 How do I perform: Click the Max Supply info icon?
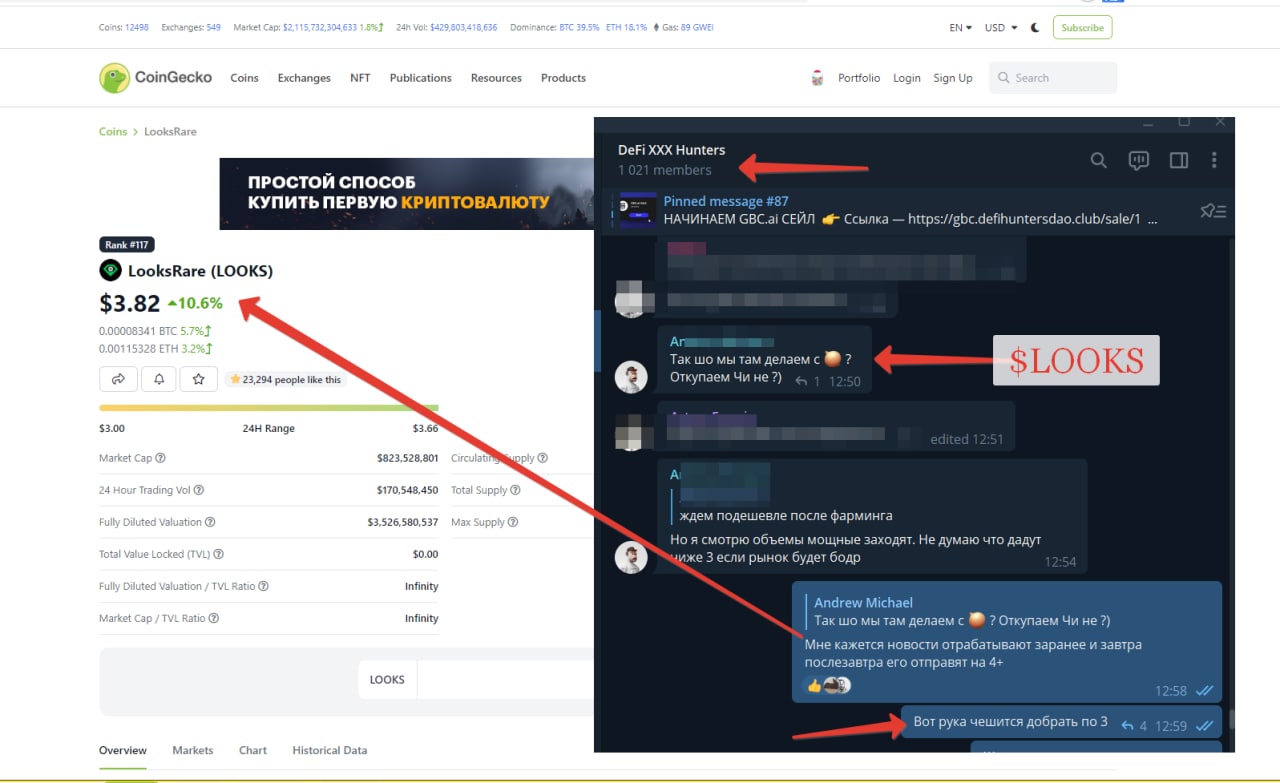point(514,522)
